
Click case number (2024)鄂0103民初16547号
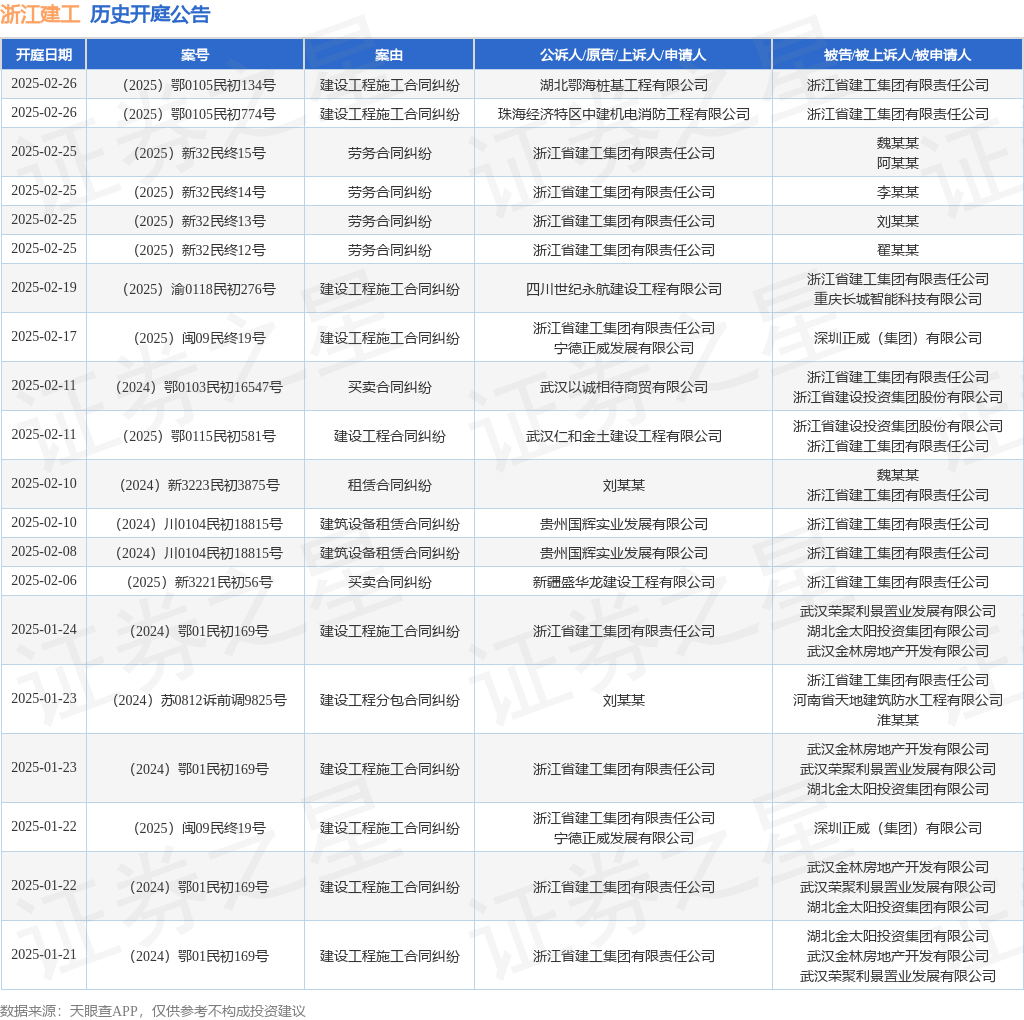[x=199, y=387]
